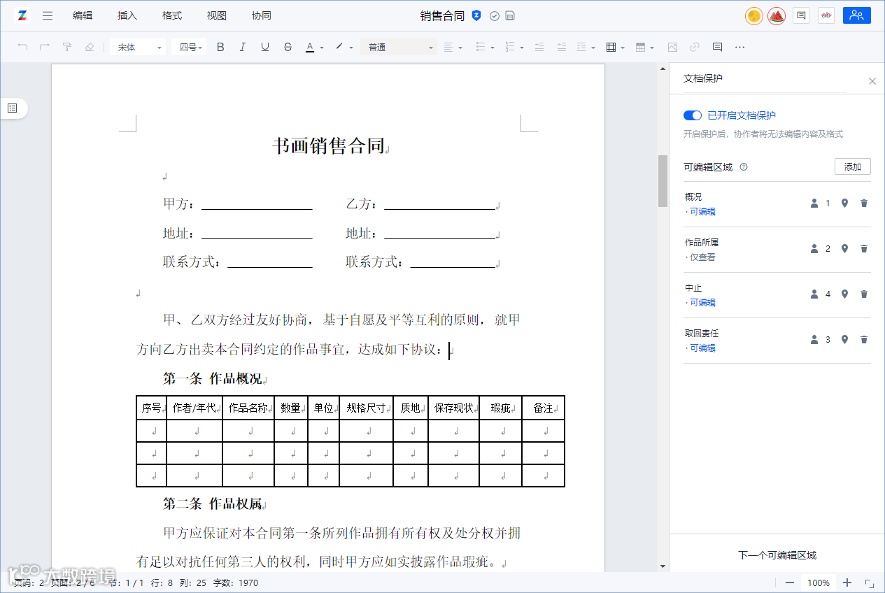Click the save disk icon next to title
Image resolution: width=885 pixels, height=593 pixels.
pos(510,16)
